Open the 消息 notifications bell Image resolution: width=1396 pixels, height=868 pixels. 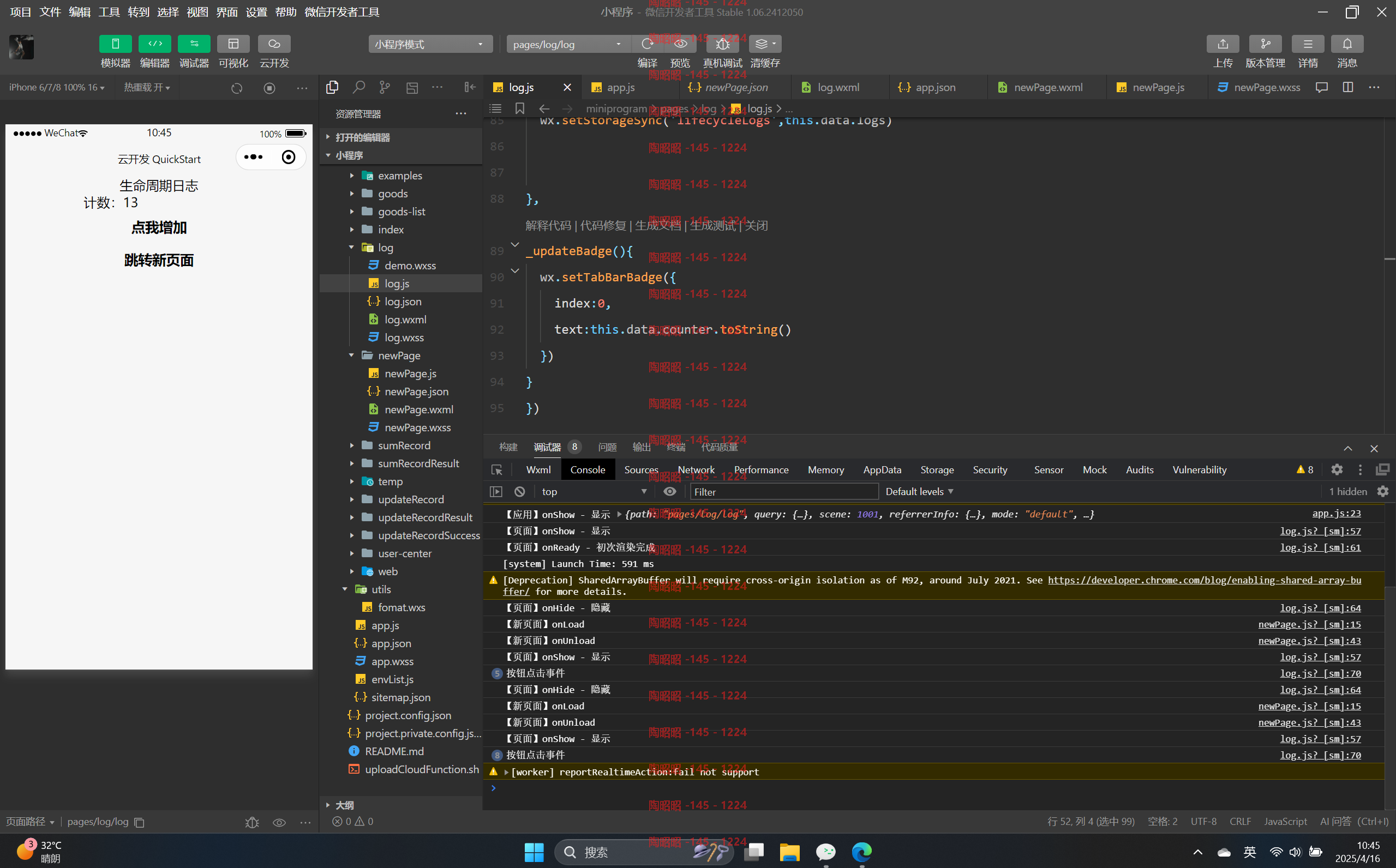[x=1346, y=44]
